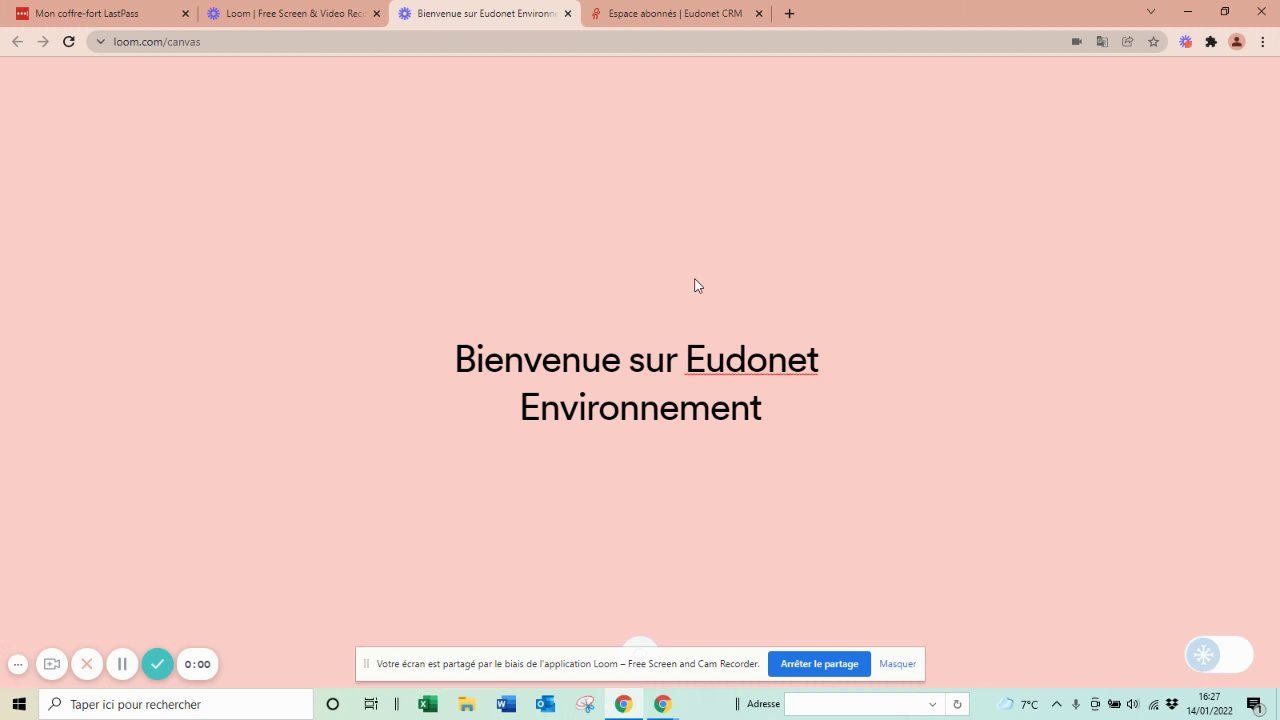The image size is (1280, 720).
Task: Click the 'Taper ici pour rechercher' search box
Action: coord(176,704)
